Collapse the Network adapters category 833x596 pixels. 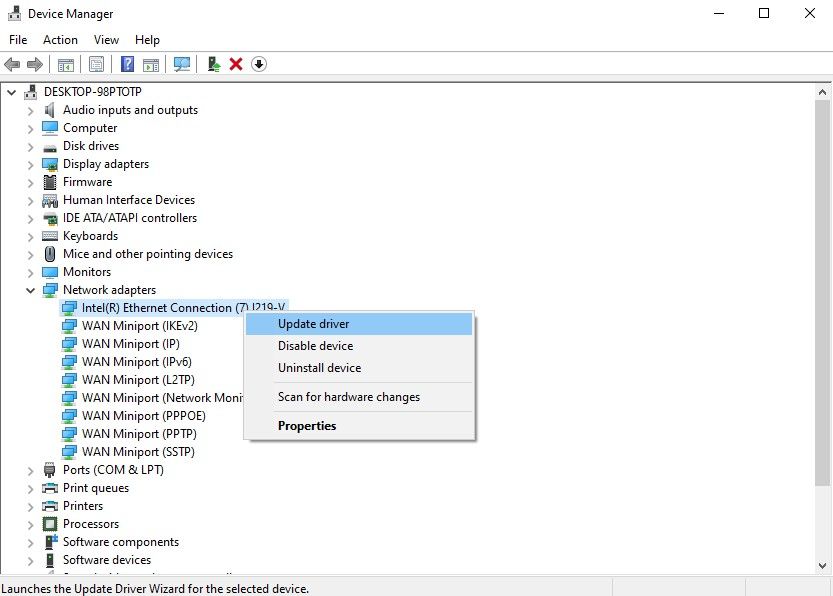pos(30,289)
